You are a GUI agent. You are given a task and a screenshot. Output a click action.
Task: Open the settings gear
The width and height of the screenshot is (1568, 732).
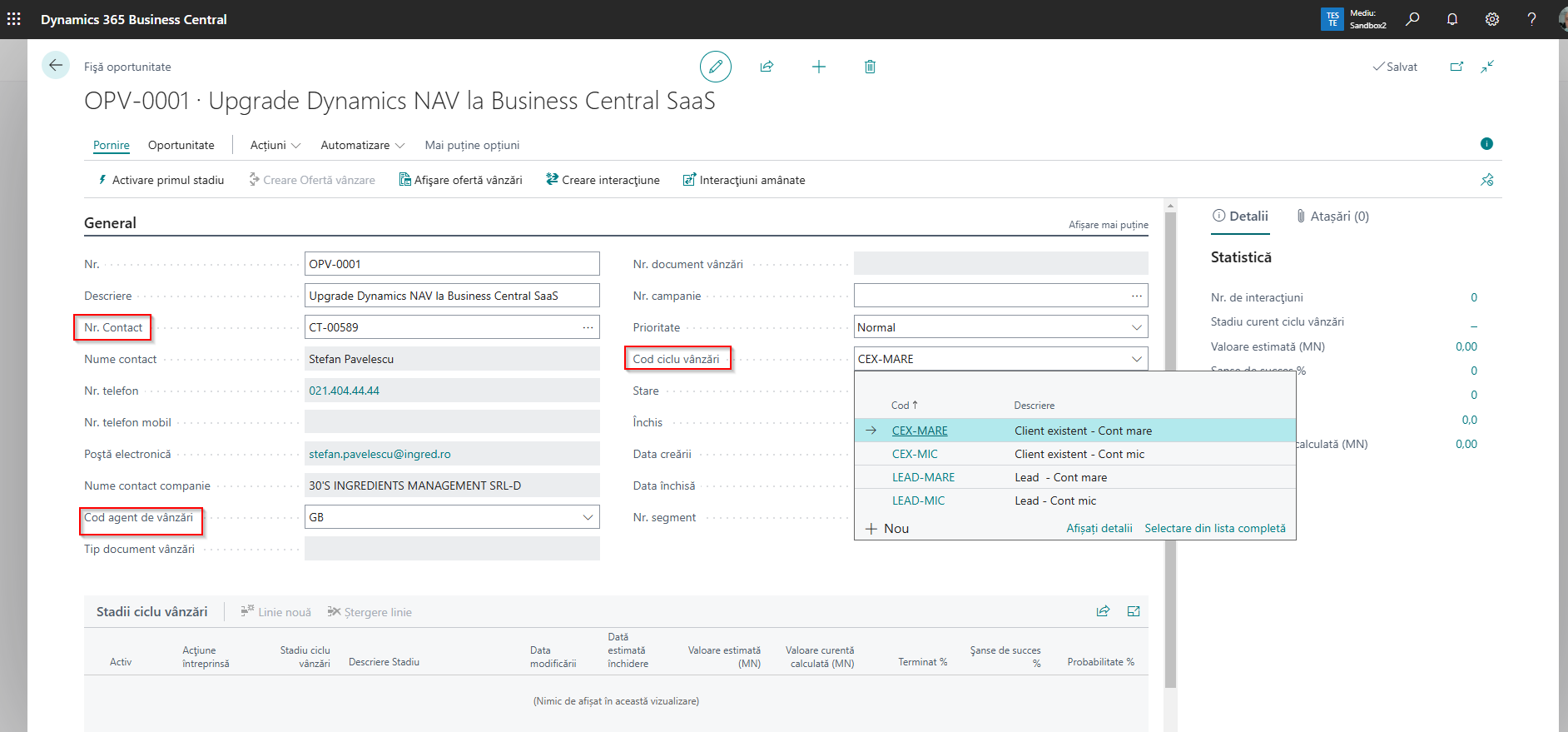tap(1492, 19)
